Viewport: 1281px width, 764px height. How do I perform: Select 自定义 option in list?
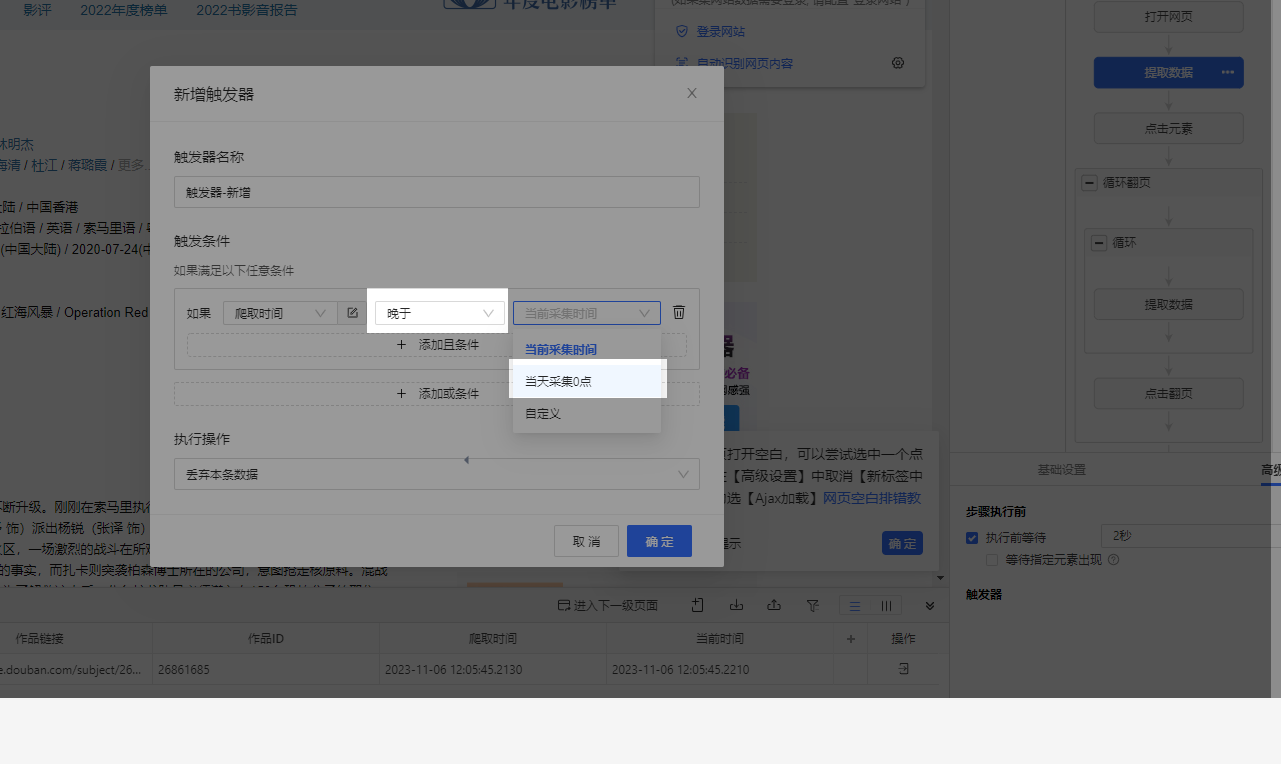[587, 413]
